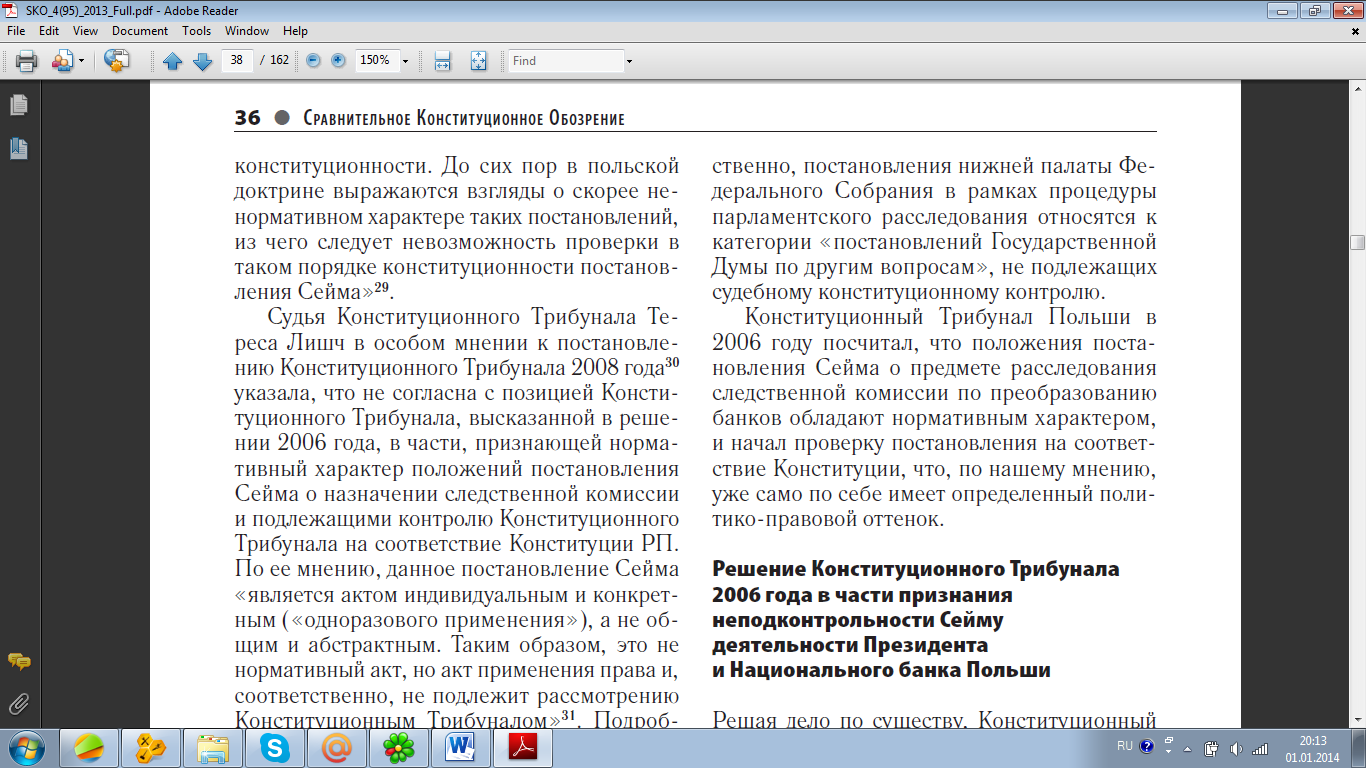The width and height of the screenshot is (1366, 768).
Task: Open the Window menu
Action: (247, 31)
